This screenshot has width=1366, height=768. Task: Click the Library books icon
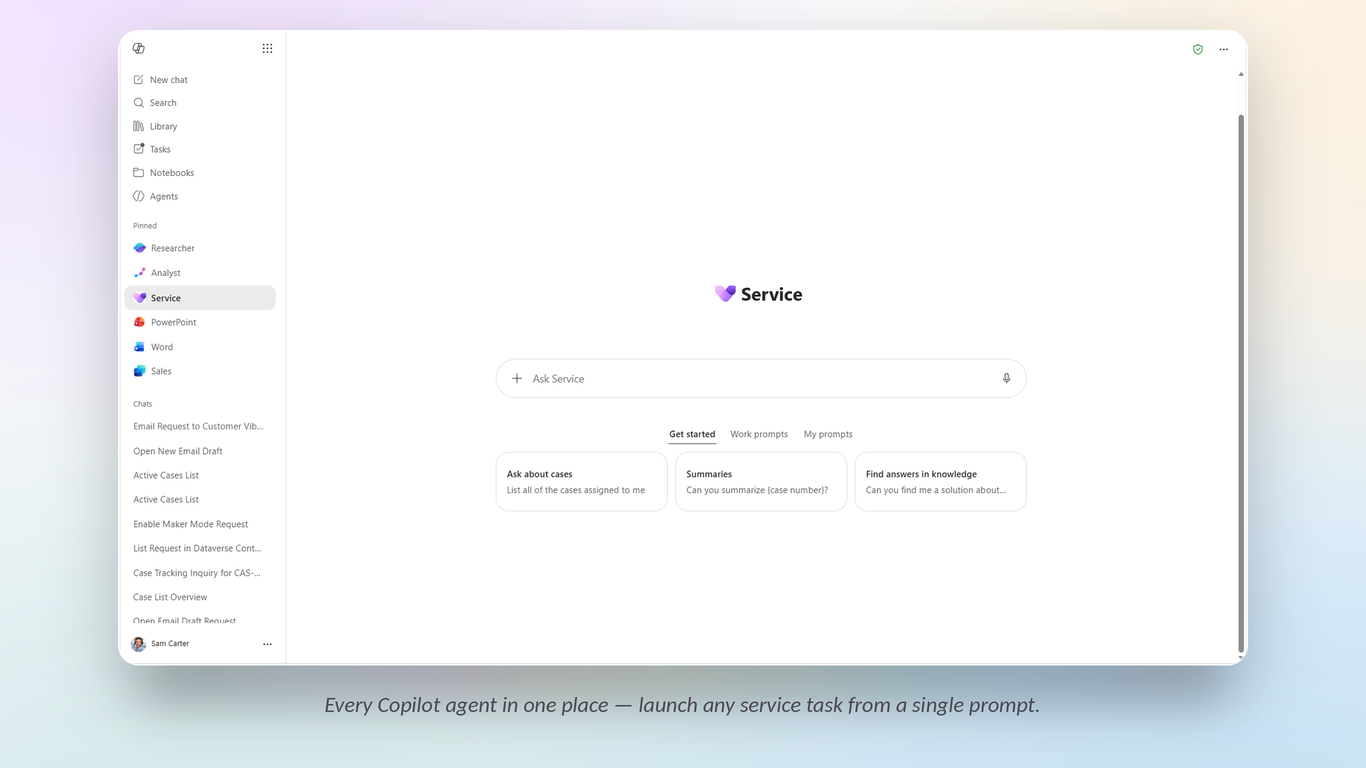(x=139, y=126)
